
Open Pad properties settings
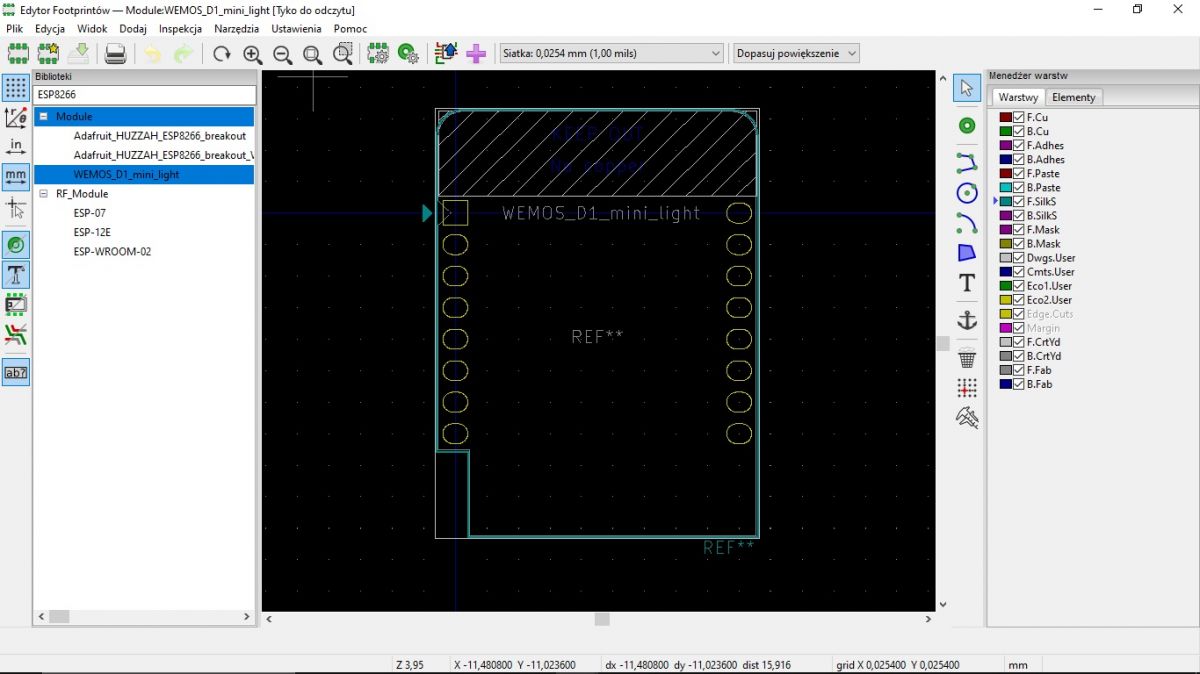[408, 53]
